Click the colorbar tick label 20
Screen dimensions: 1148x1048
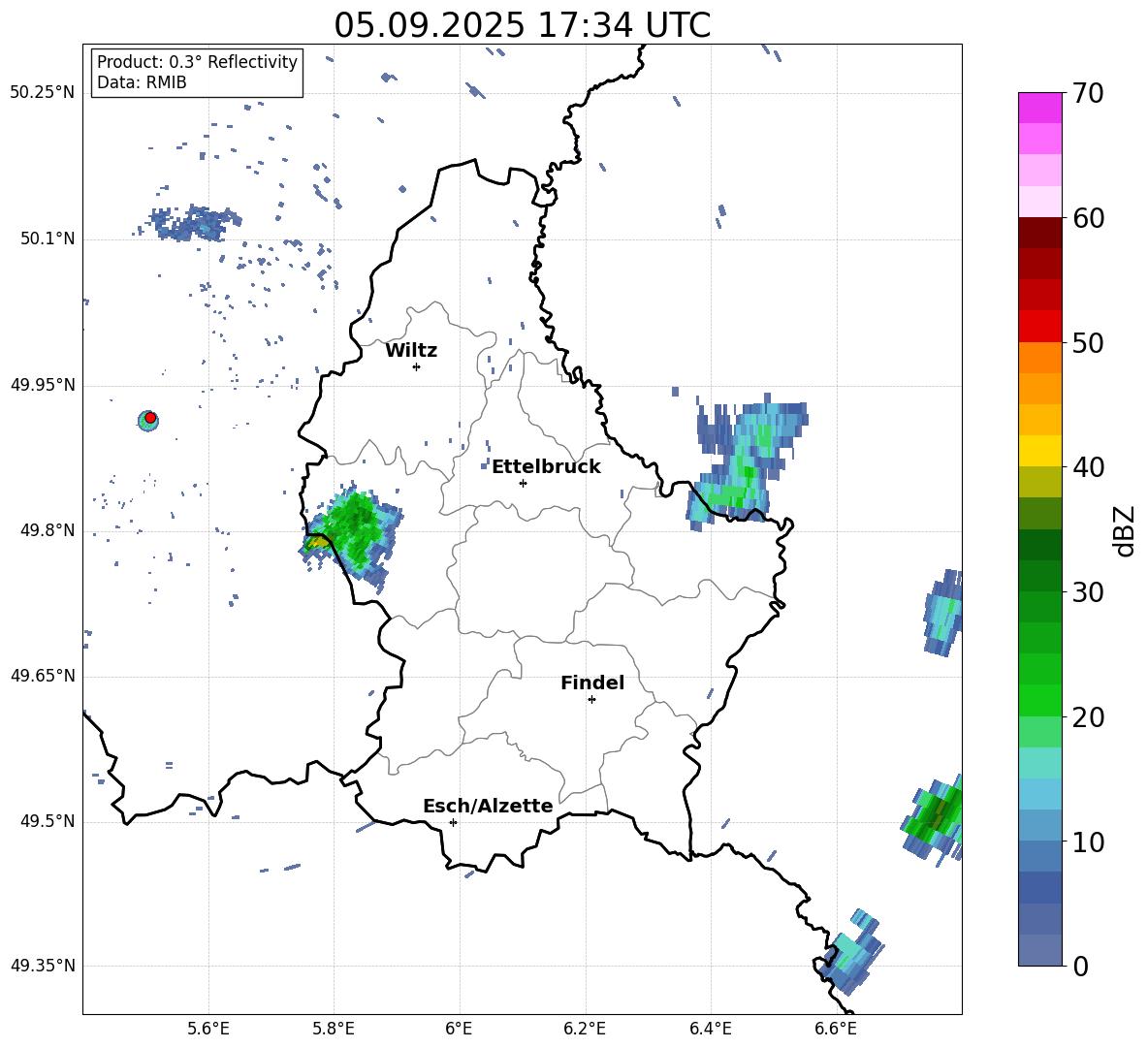click(x=1088, y=717)
